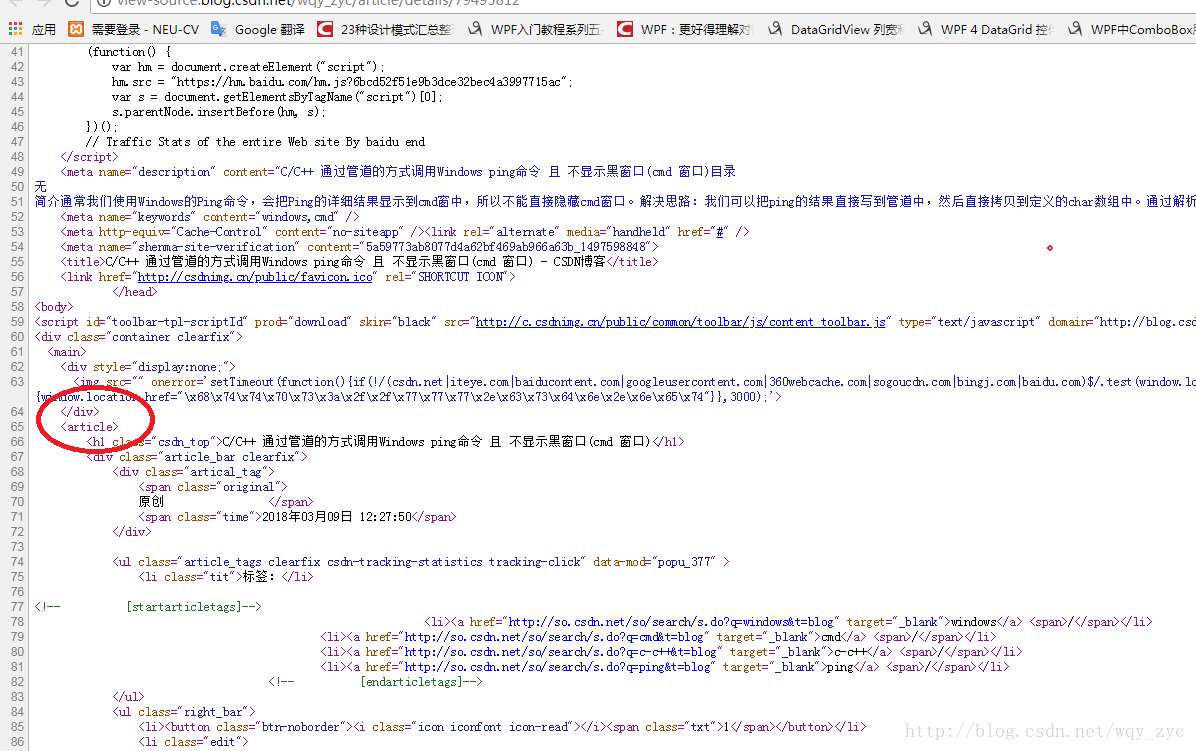Open the 23种设计模式汇总整 bookmark
Viewport: 1196px width, 751px height.
(x=384, y=29)
